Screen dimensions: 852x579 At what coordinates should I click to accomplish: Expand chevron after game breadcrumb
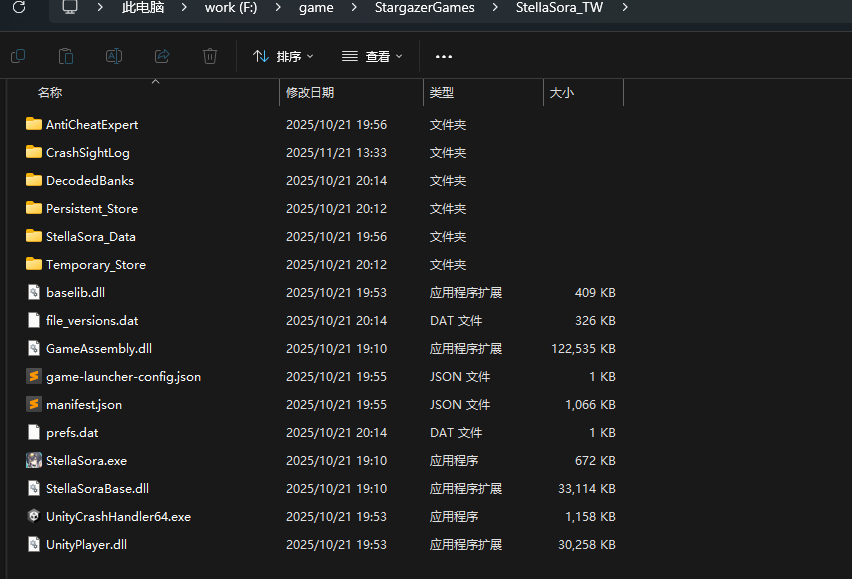tap(354, 8)
